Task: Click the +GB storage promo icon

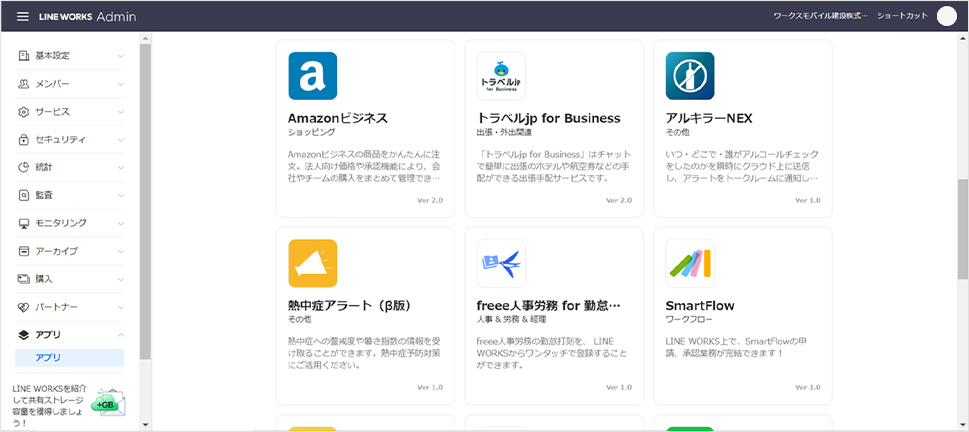Action: click(104, 403)
